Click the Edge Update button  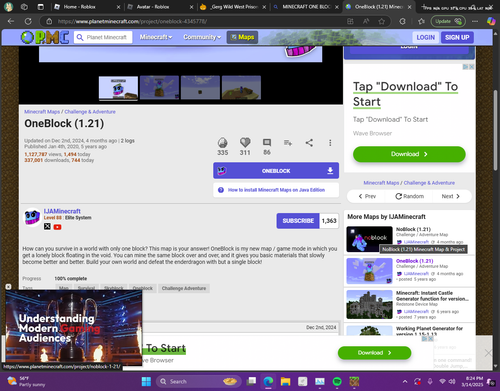(448, 21)
